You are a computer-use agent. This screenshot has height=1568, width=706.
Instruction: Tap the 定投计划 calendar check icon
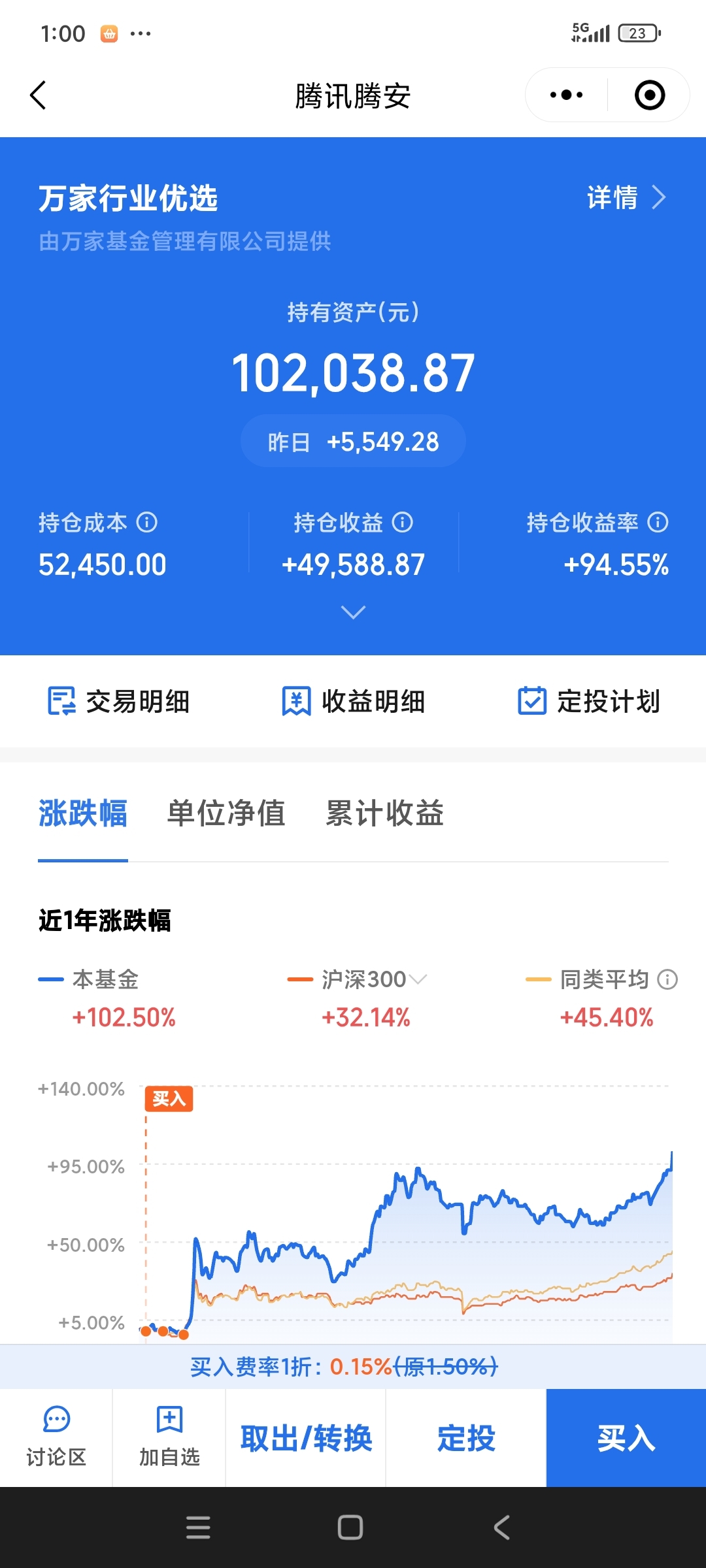(x=532, y=701)
